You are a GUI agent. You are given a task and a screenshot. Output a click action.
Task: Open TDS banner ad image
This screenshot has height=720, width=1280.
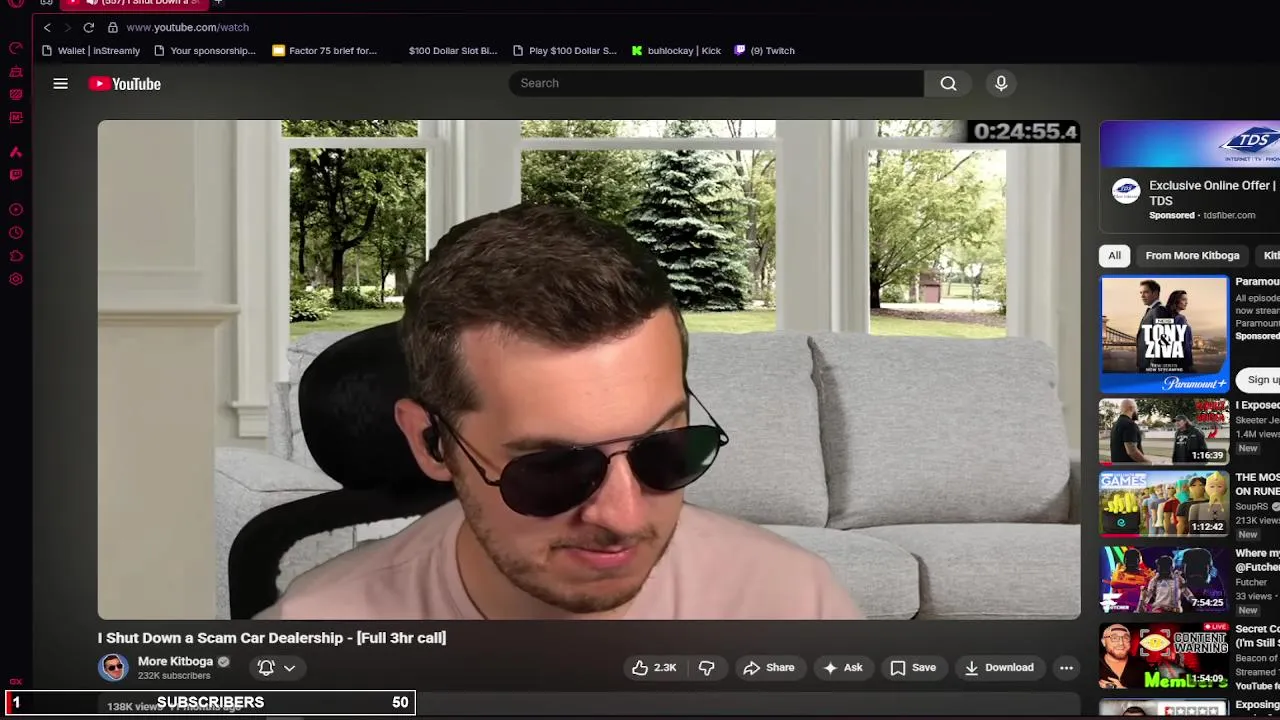point(1190,144)
